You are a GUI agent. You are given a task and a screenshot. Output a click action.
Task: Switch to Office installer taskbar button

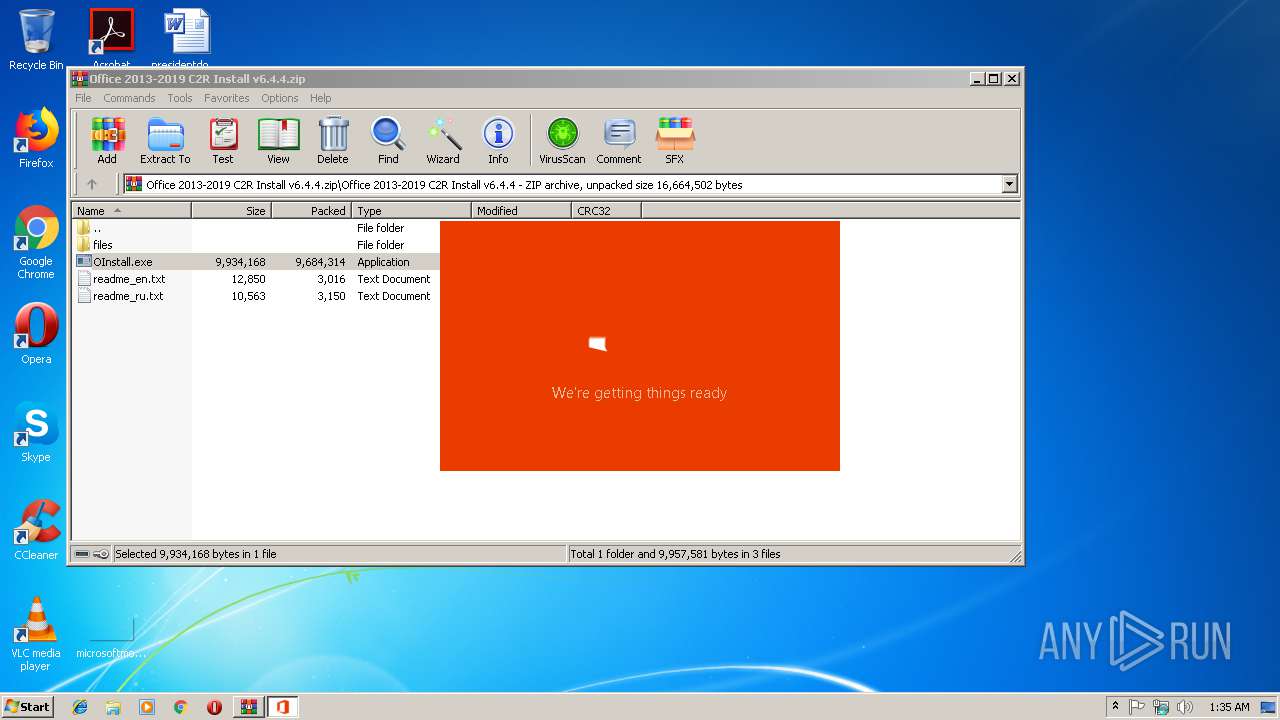pos(283,707)
